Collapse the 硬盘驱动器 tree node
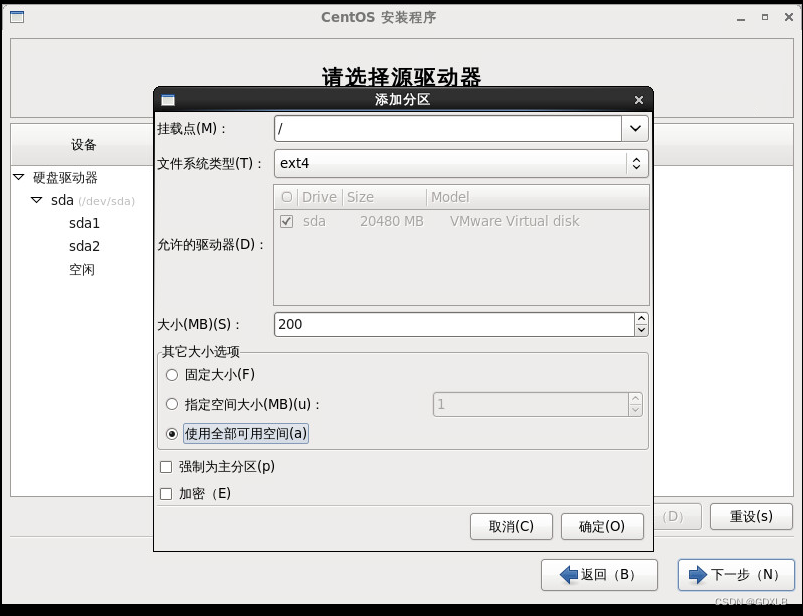 pos(20,178)
